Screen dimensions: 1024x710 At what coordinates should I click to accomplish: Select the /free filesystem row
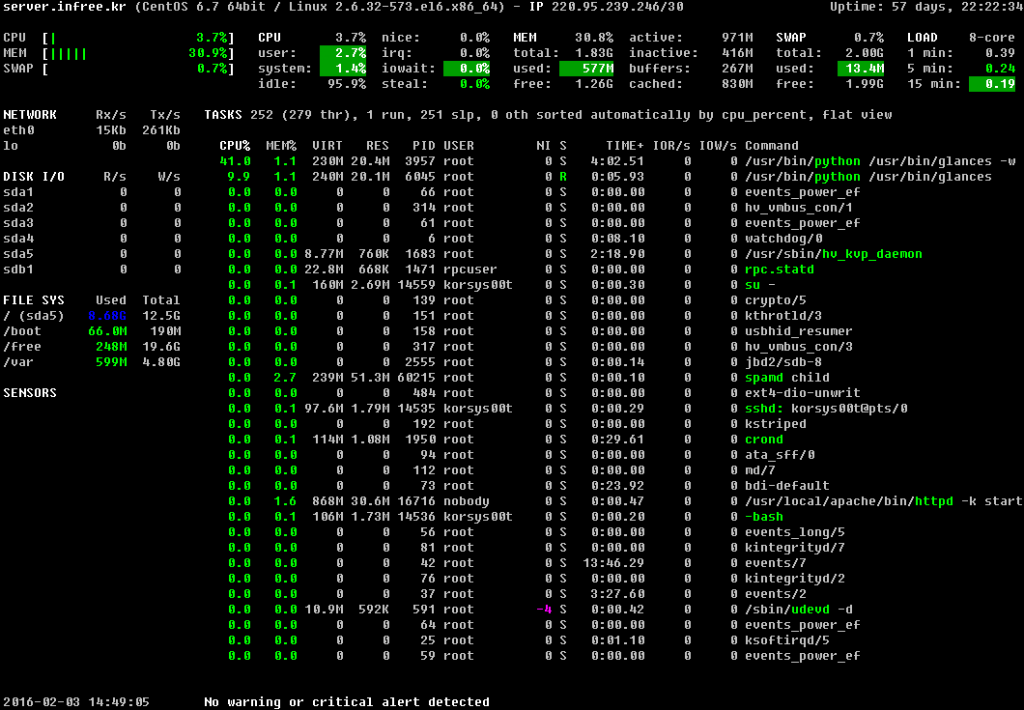pyautogui.click(x=91, y=347)
